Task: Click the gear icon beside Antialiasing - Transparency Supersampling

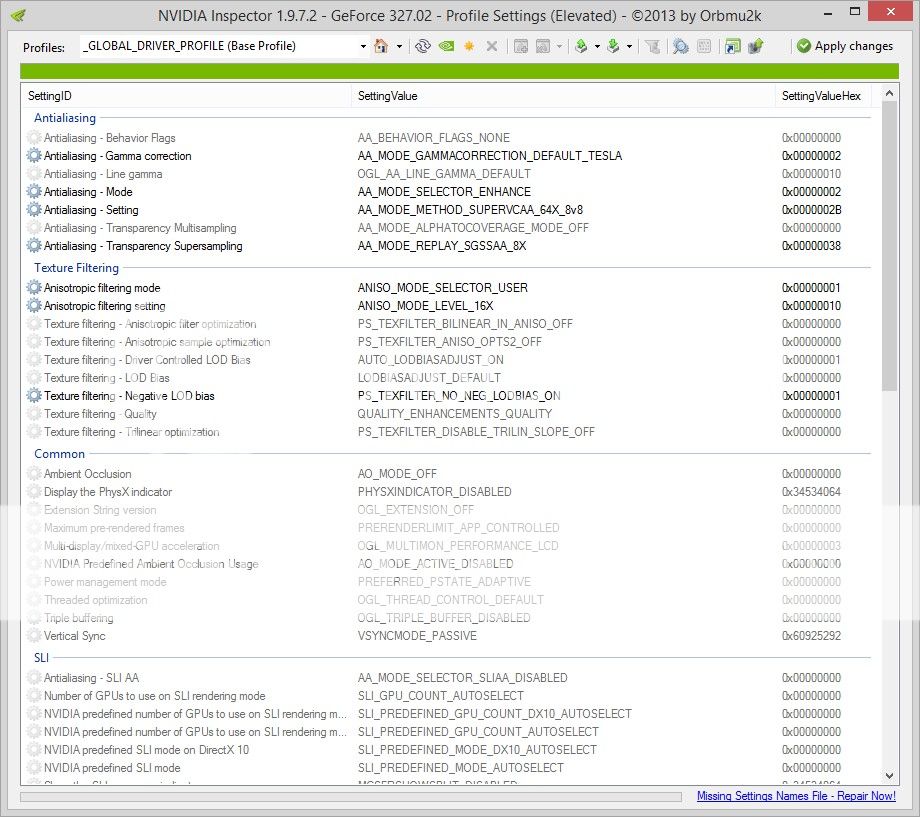Action: point(34,246)
